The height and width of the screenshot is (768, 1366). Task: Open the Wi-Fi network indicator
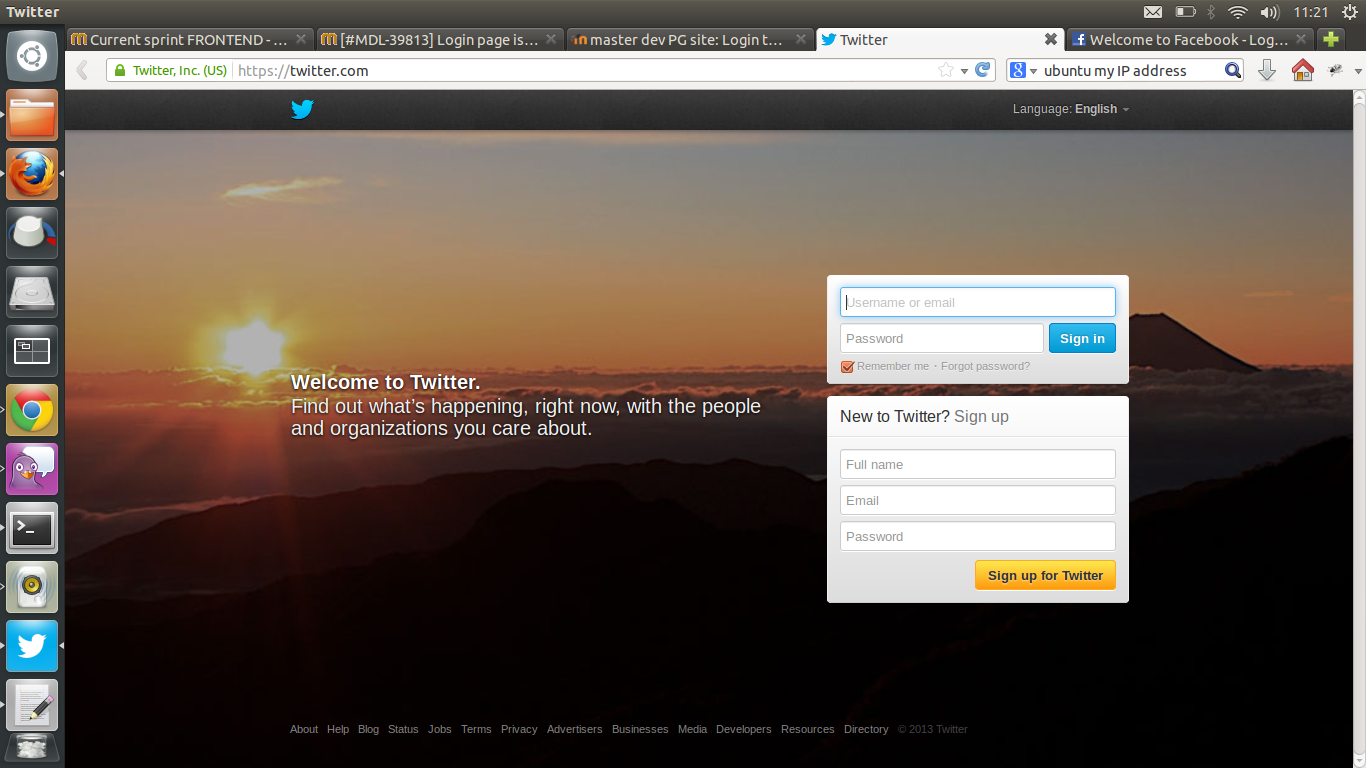[1238, 12]
